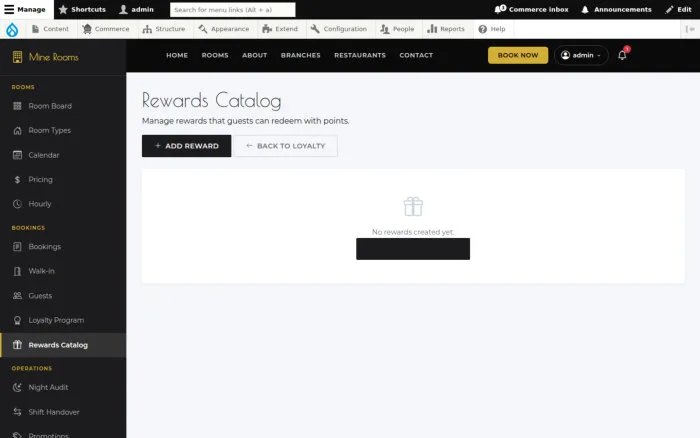This screenshot has width=700, height=438.
Task: Click the ADD REWARD button
Action: coord(187,146)
